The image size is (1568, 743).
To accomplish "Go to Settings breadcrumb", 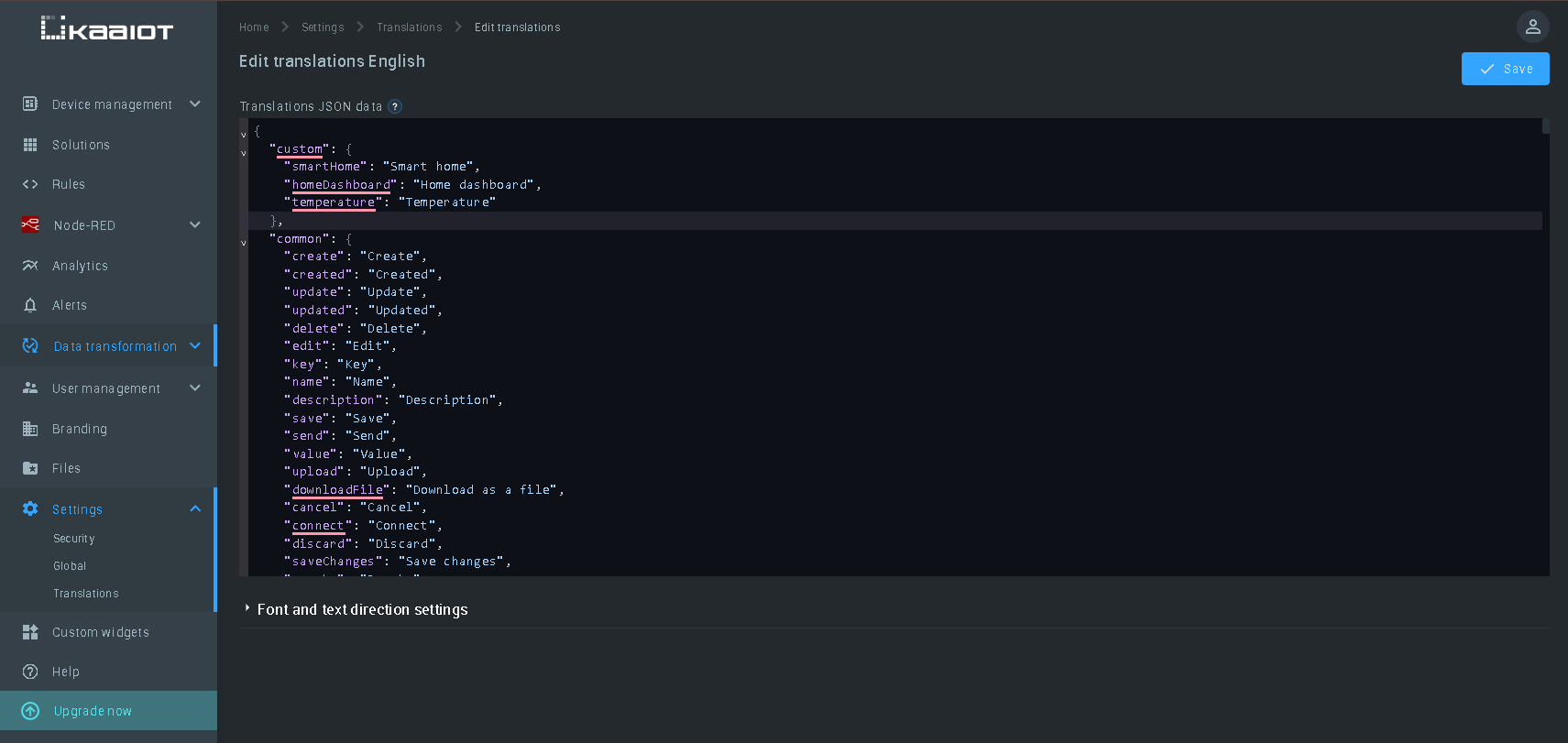I will pos(323,27).
